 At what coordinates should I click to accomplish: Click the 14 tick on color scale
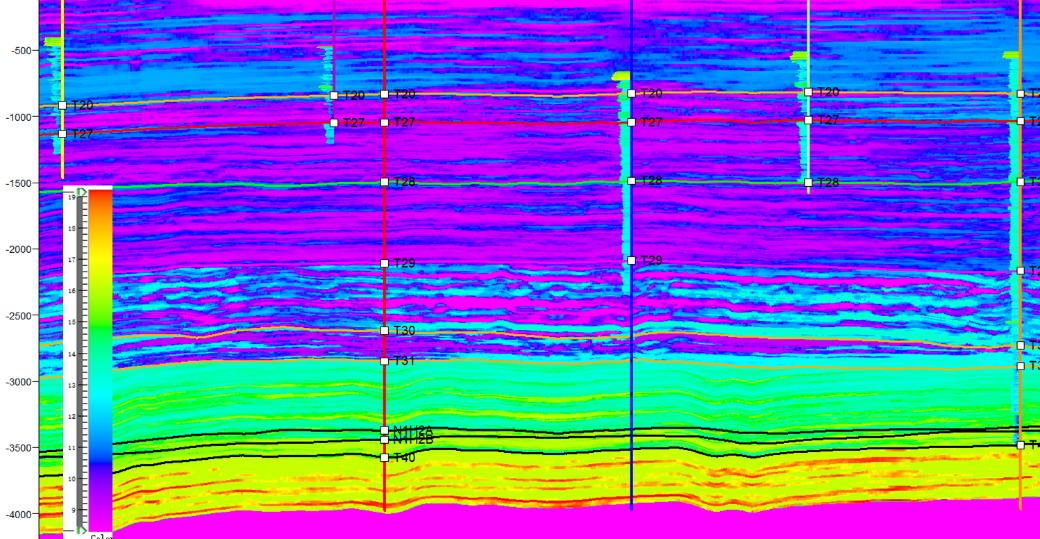(72, 354)
